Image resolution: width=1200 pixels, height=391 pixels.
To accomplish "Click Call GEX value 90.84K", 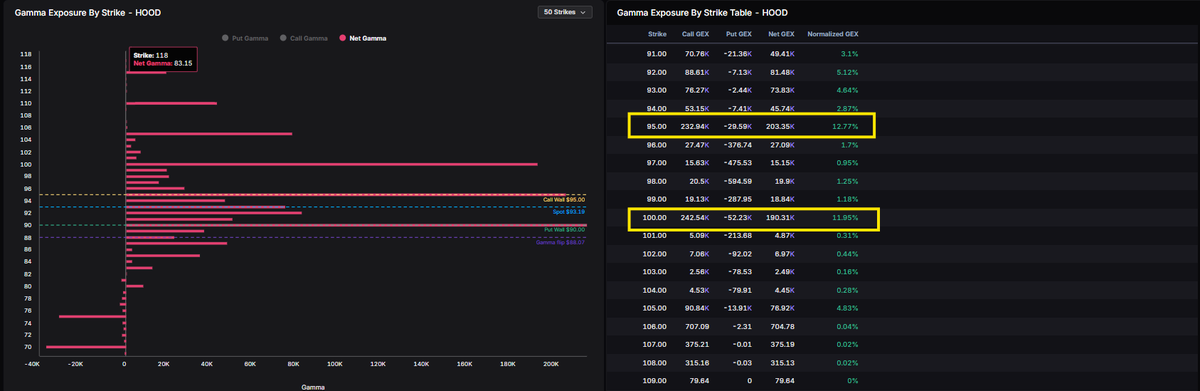I will tap(695, 308).
